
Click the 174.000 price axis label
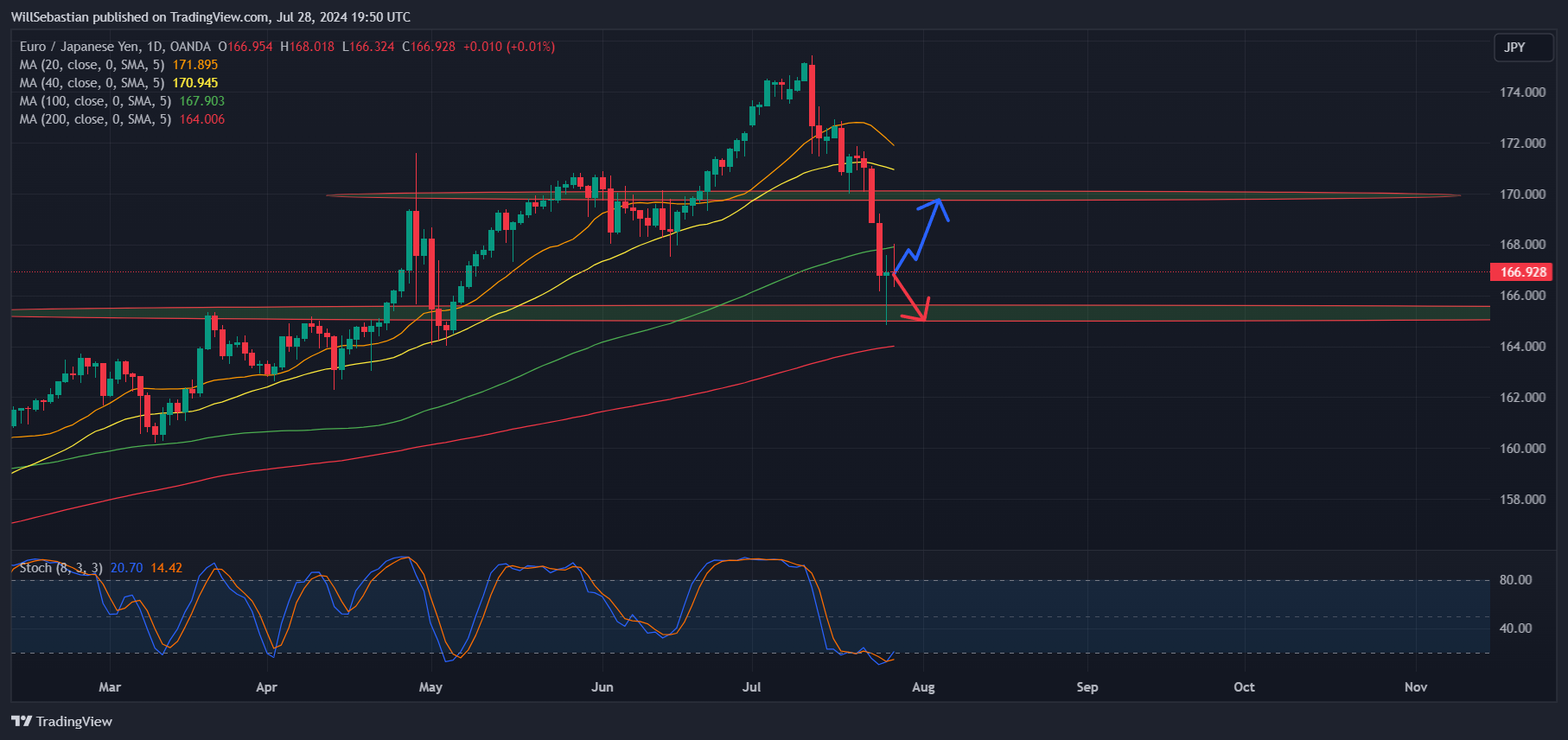click(1522, 92)
